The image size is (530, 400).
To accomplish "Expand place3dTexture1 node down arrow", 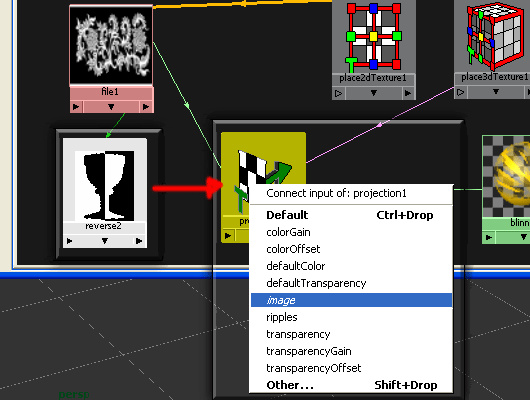I will (x=496, y=92).
